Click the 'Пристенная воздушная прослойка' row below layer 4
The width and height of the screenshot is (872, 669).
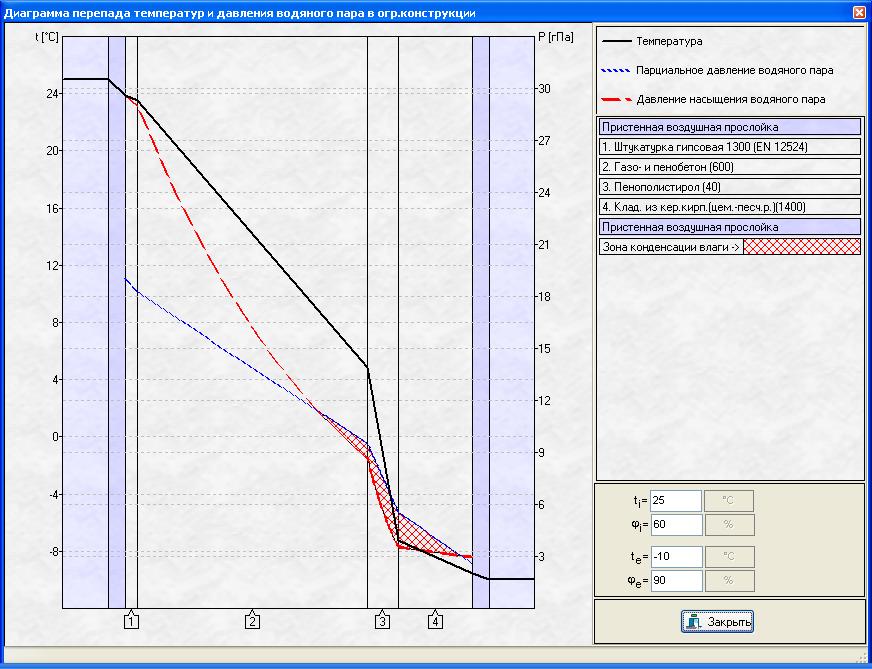[x=730, y=227]
